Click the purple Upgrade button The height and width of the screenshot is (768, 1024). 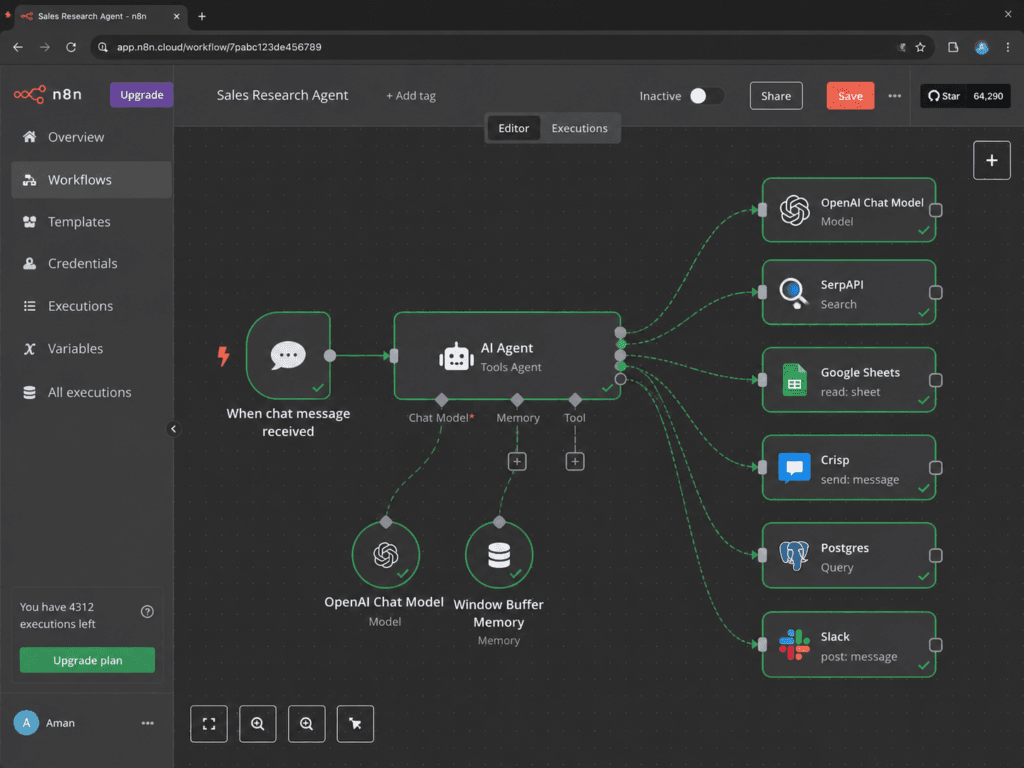coord(141,95)
